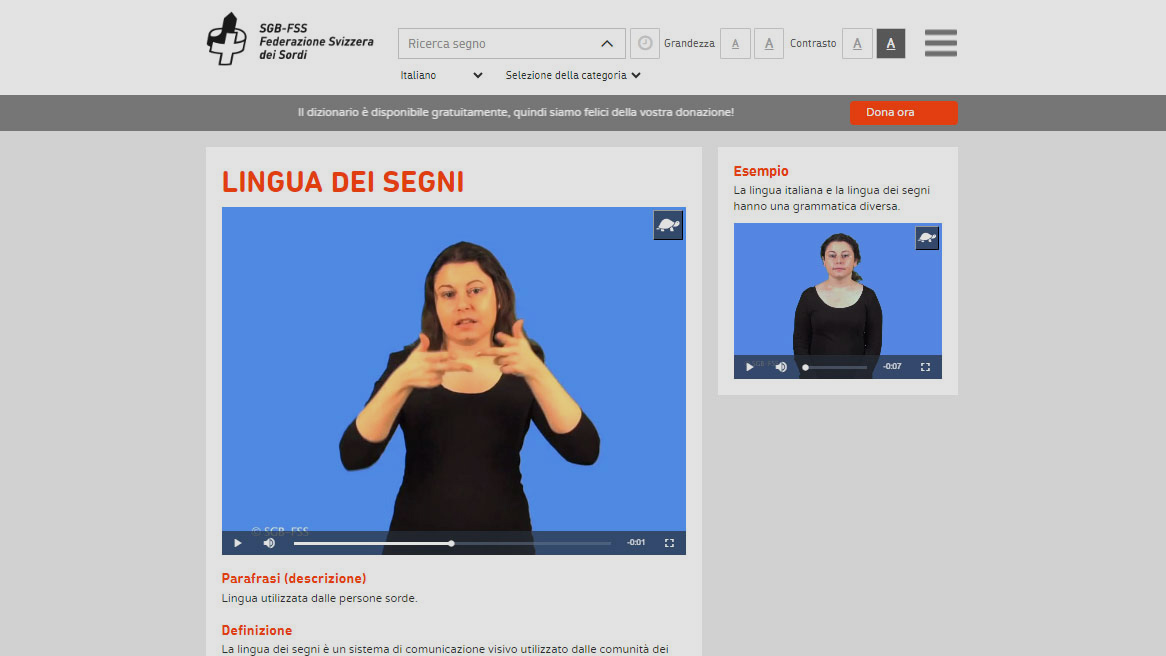This screenshot has height=656, width=1166.
Task: Click the donation banner message text
Action: (x=515, y=112)
